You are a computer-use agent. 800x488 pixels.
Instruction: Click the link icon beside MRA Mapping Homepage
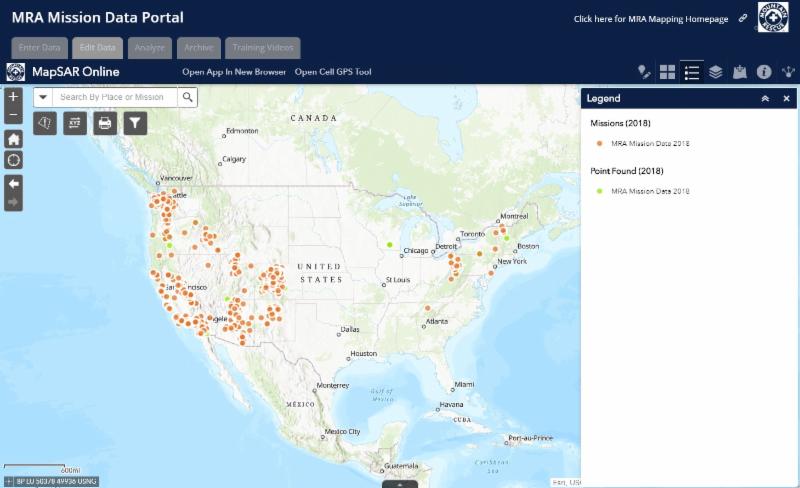tap(743, 18)
